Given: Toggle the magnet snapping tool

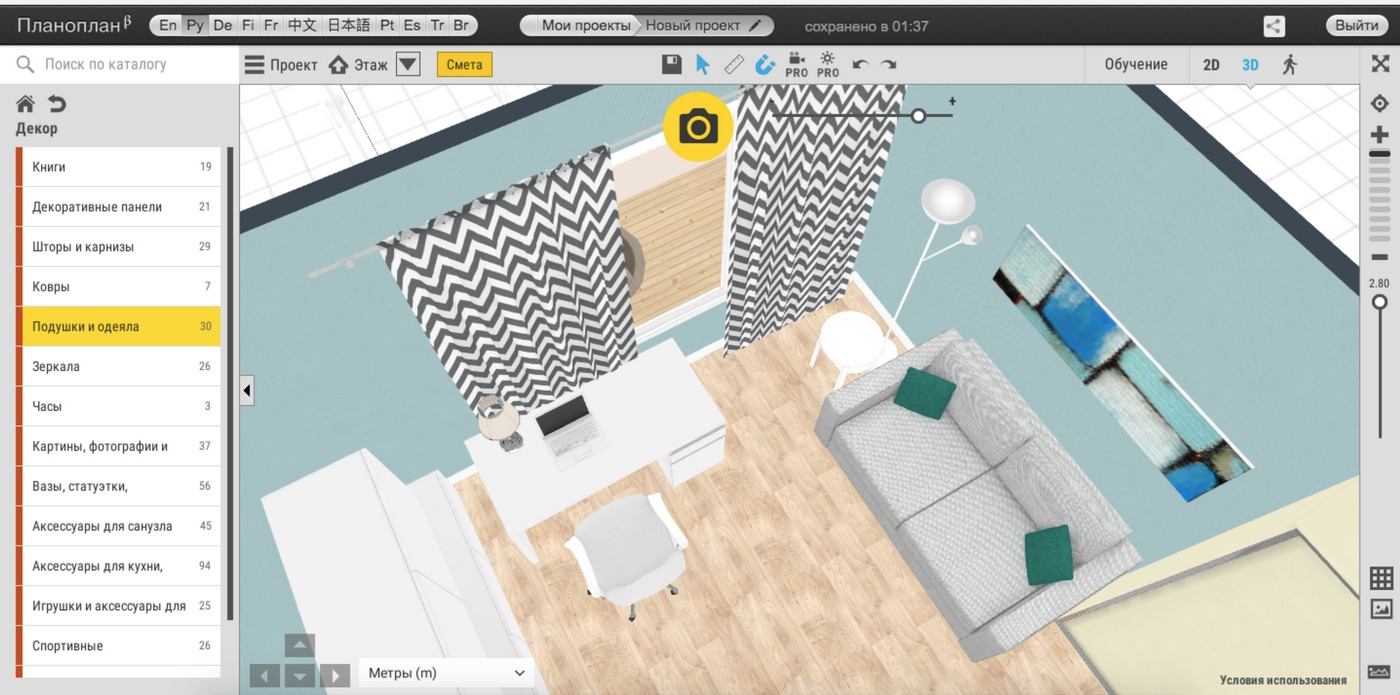Looking at the screenshot, I should click(765, 65).
